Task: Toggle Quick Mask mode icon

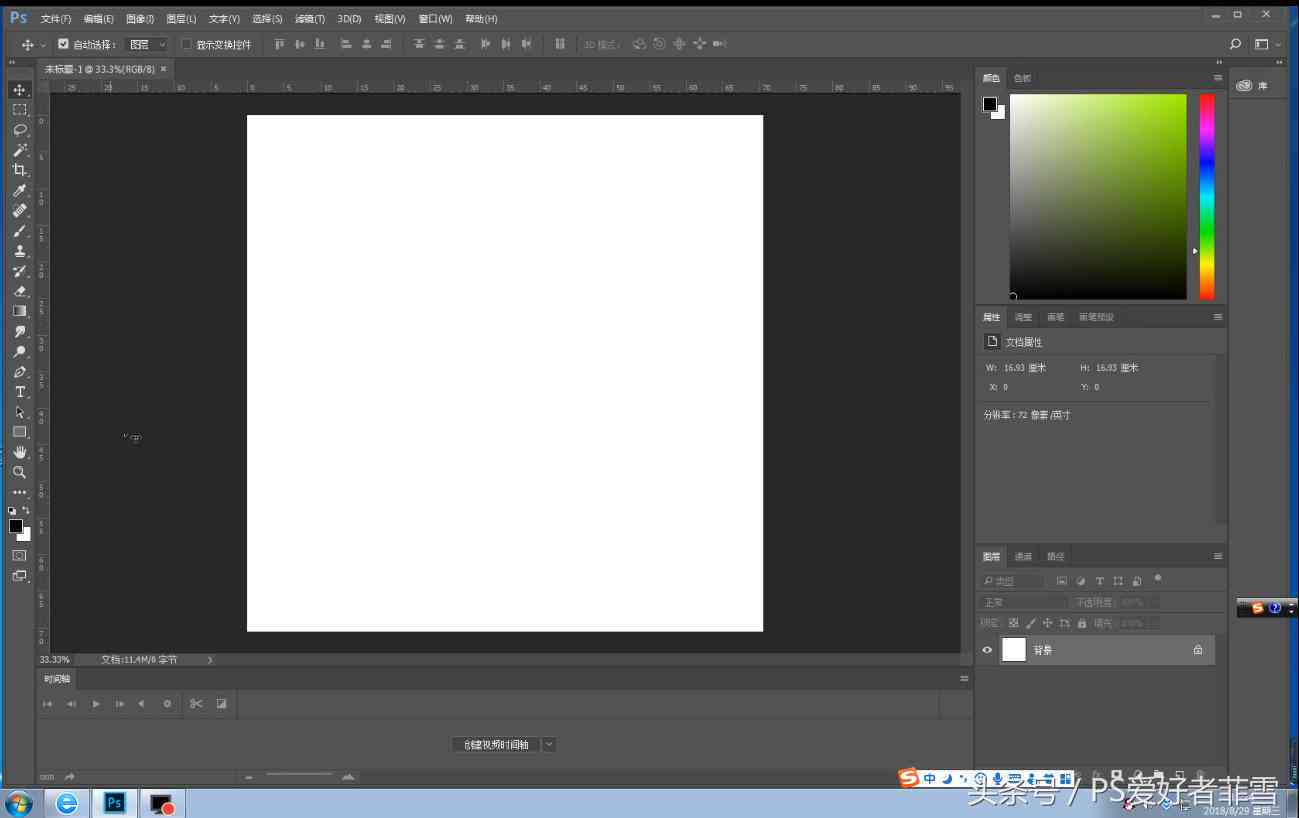Action: click(x=19, y=555)
